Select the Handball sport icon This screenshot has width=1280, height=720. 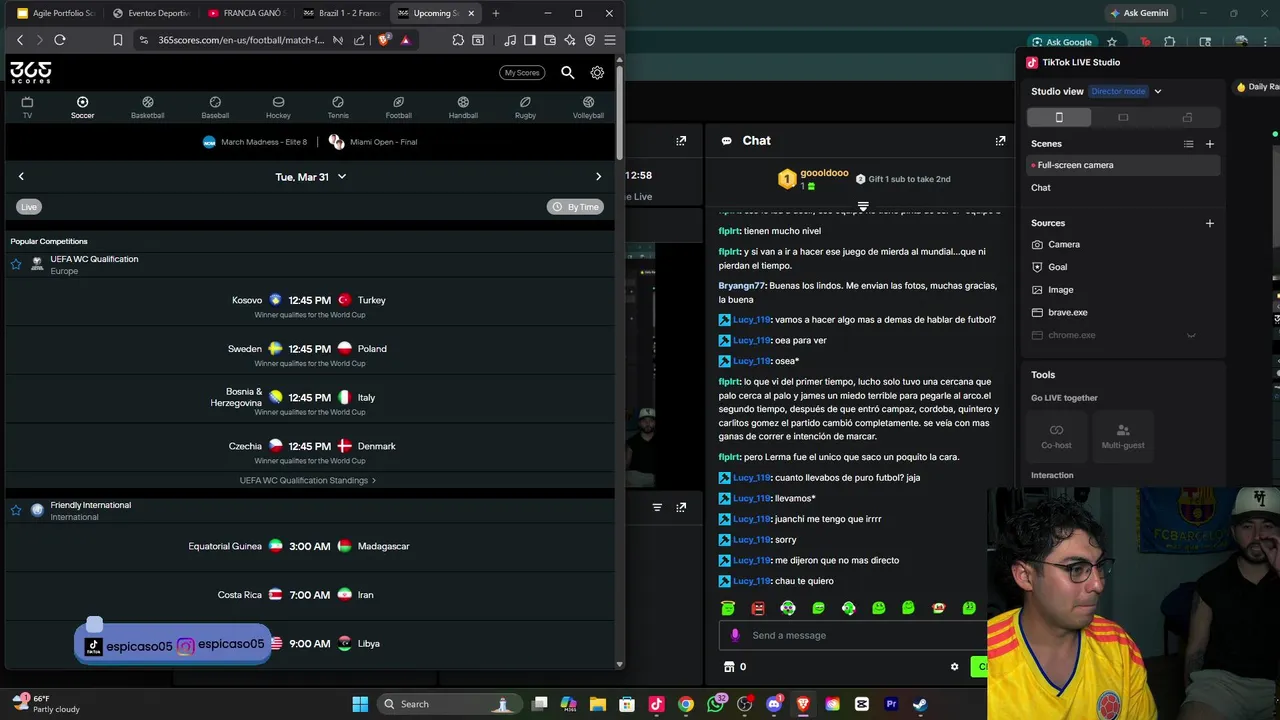[463, 107]
